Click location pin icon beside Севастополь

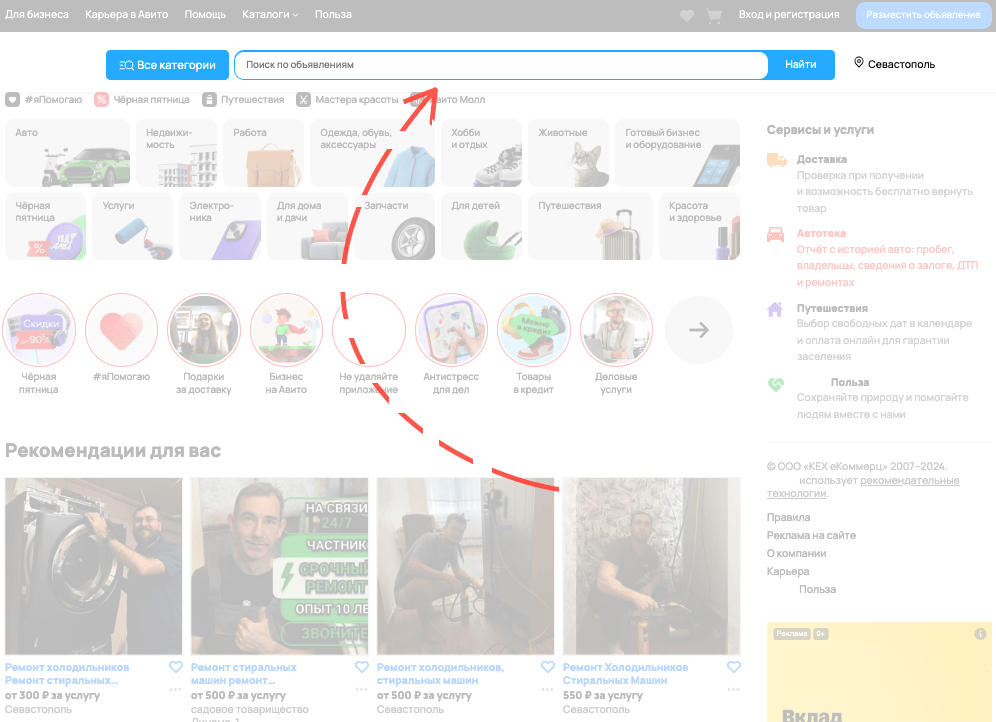tap(859, 63)
